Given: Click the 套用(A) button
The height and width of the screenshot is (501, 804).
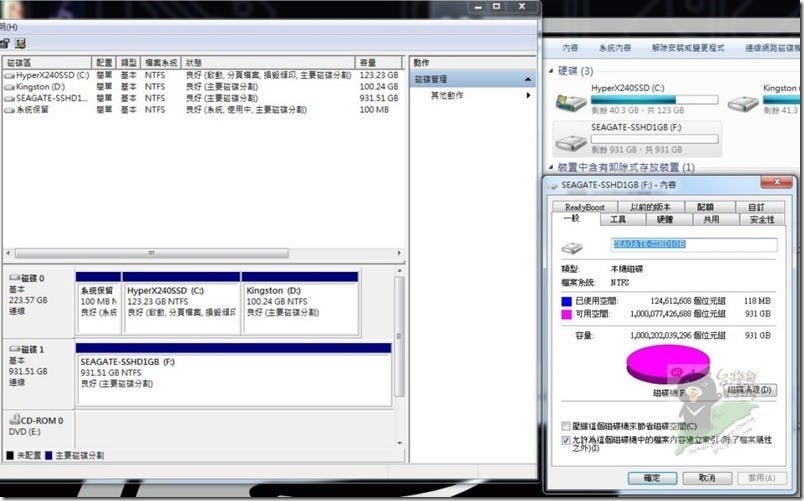Looking at the screenshot, I should tap(761, 477).
